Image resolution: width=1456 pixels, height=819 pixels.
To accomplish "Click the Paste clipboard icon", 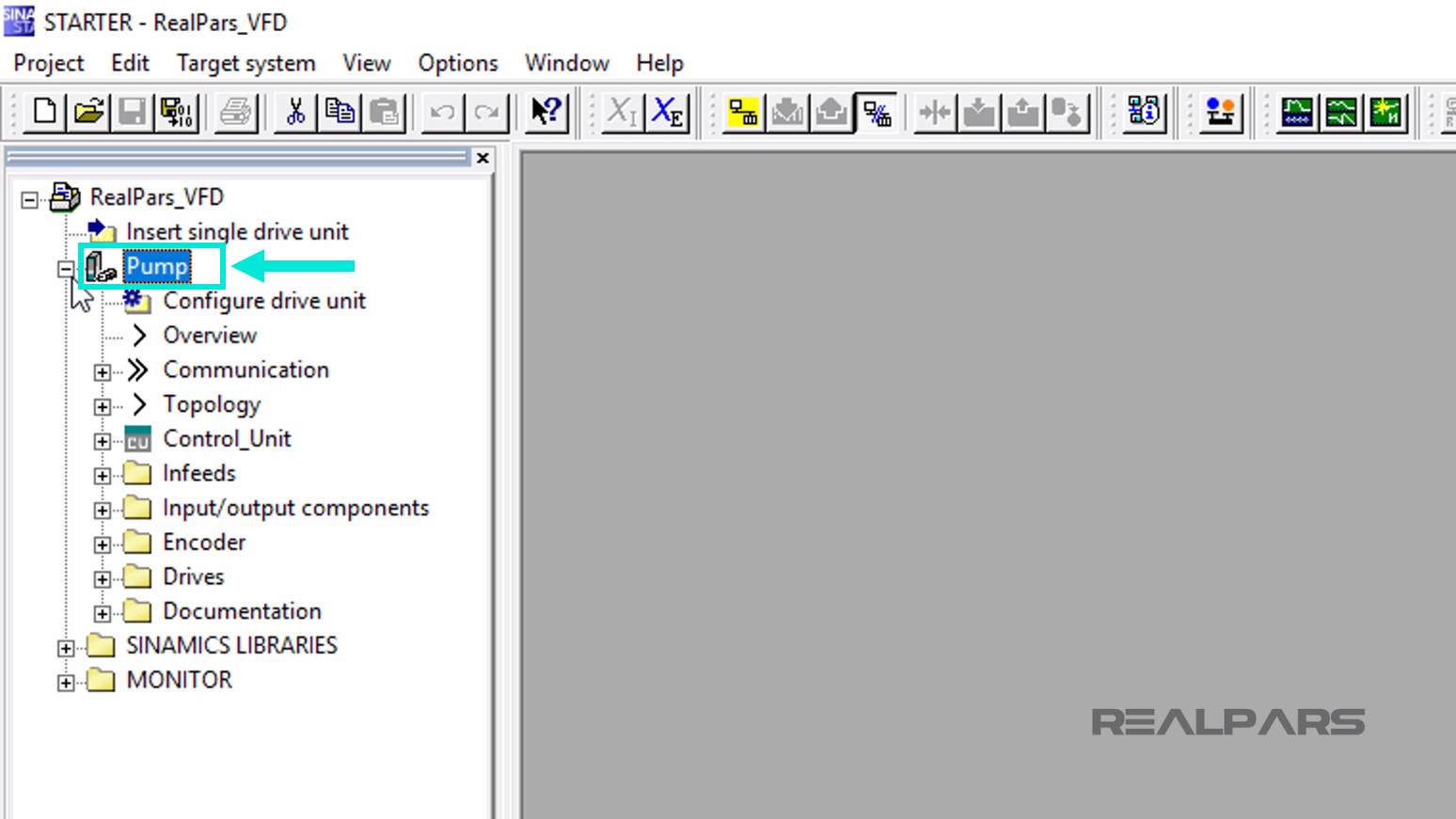I will pos(384,112).
